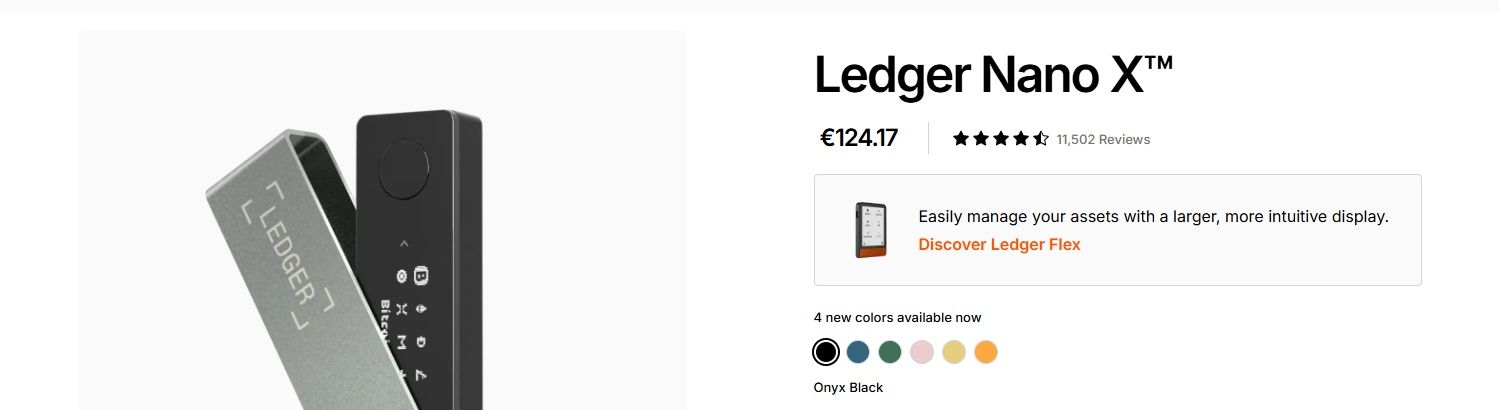
Task: Pick the orange color swatch
Action: coord(985,352)
